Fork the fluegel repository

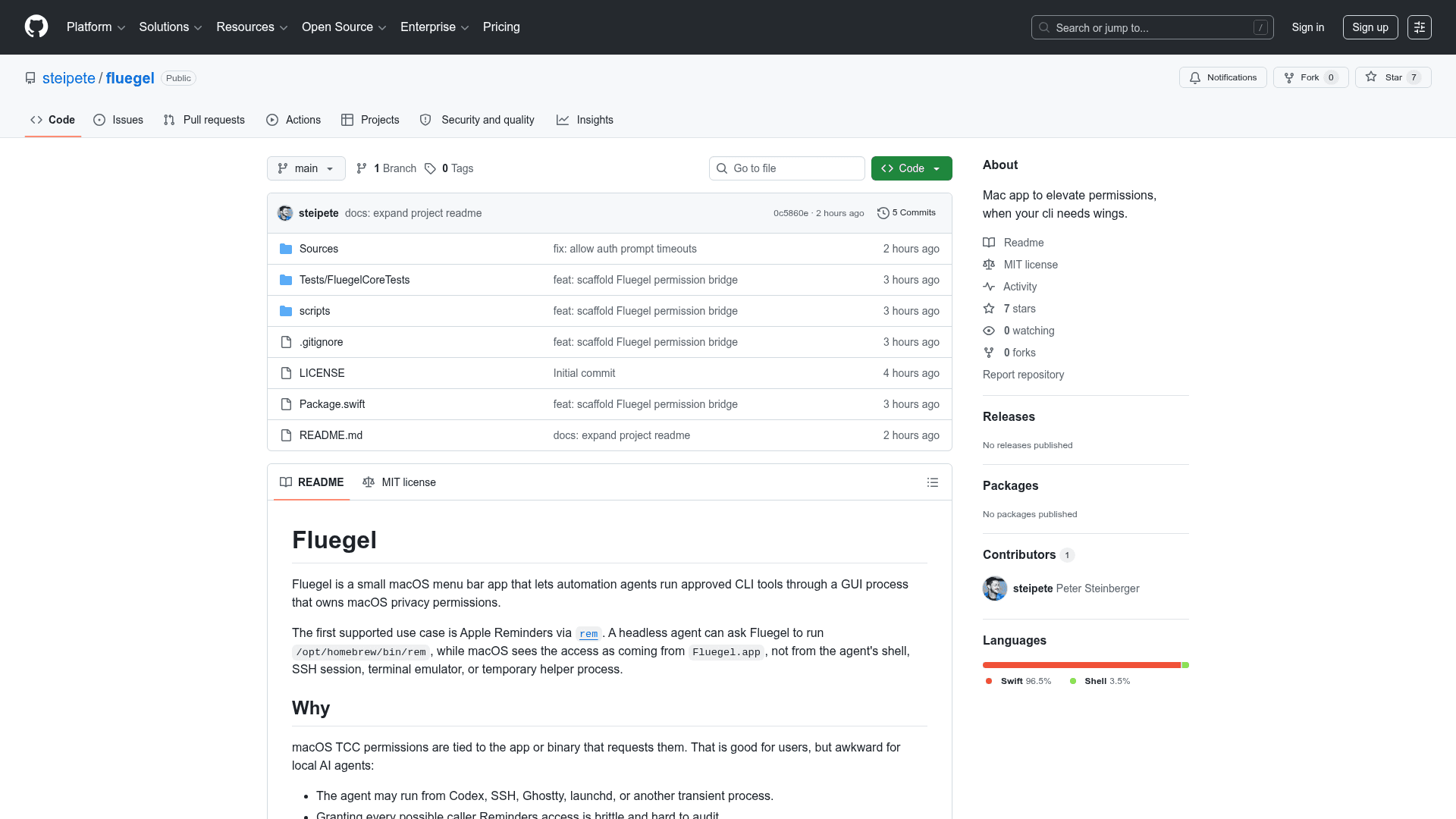click(x=1310, y=77)
